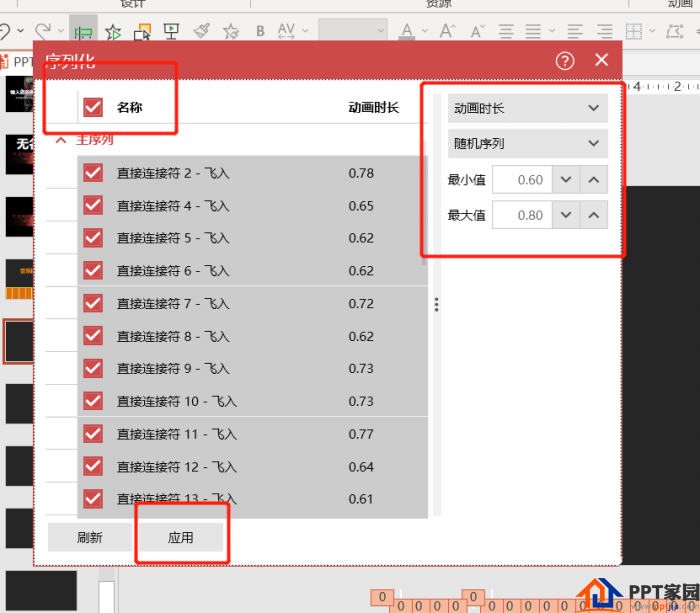Click the table grid icon in toolbar
This screenshot has width=700, height=613.
(634, 31)
